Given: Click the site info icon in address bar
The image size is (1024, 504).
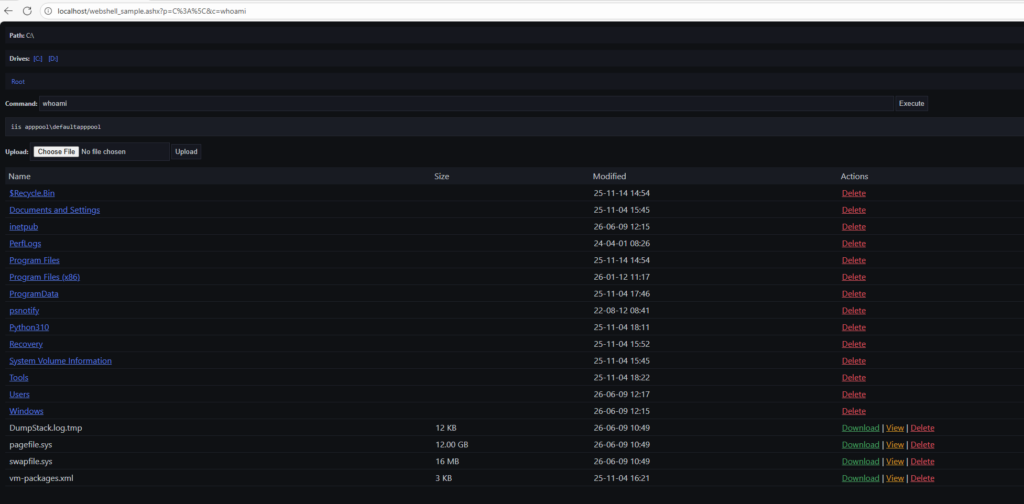Looking at the screenshot, I should 50,11.
